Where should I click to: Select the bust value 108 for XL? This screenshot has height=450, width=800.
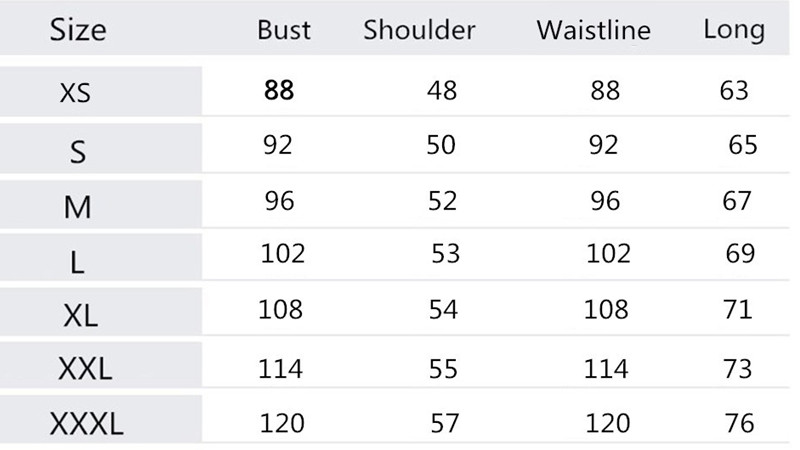pos(281,309)
